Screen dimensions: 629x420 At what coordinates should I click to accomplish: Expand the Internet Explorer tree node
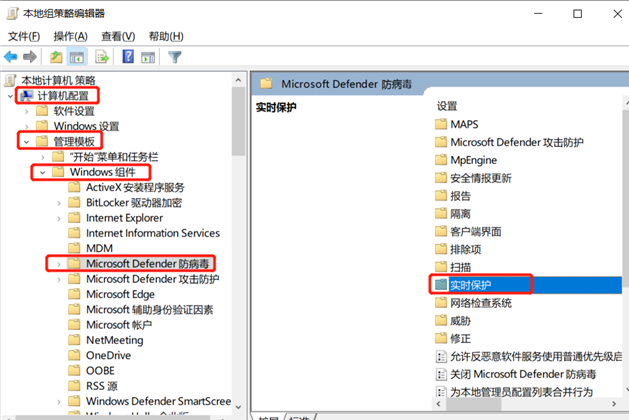[59, 218]
